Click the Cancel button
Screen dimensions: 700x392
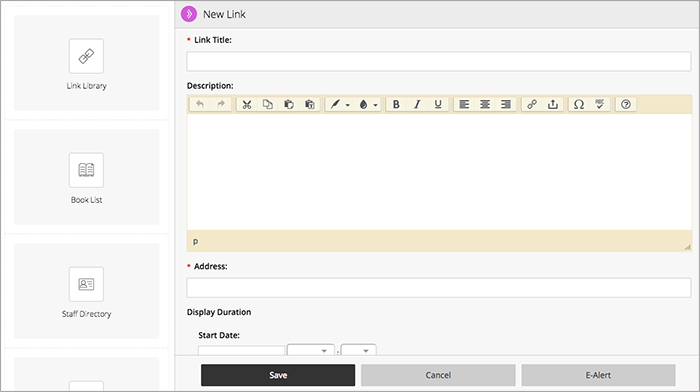pyautogui.click(x=438, y=375)
